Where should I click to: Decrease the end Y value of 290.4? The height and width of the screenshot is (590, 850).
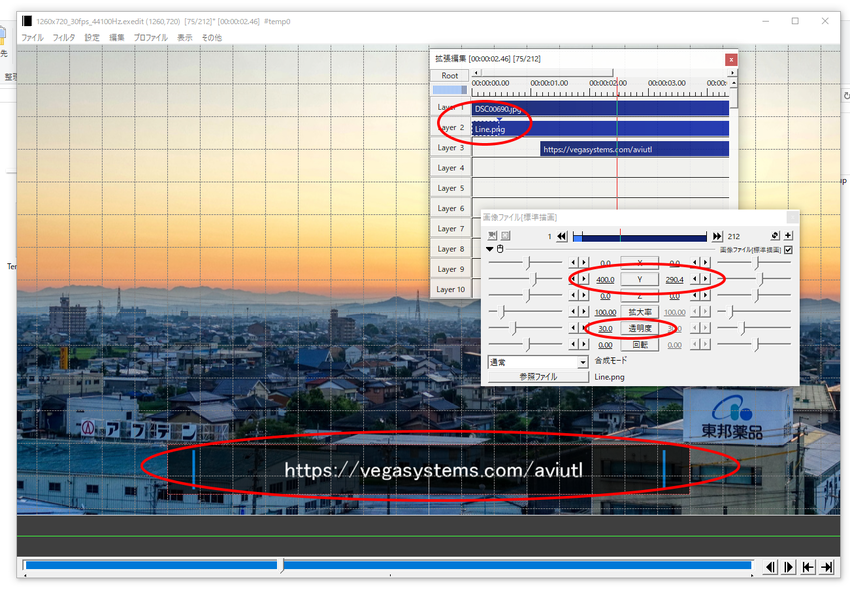click(694, 279)
